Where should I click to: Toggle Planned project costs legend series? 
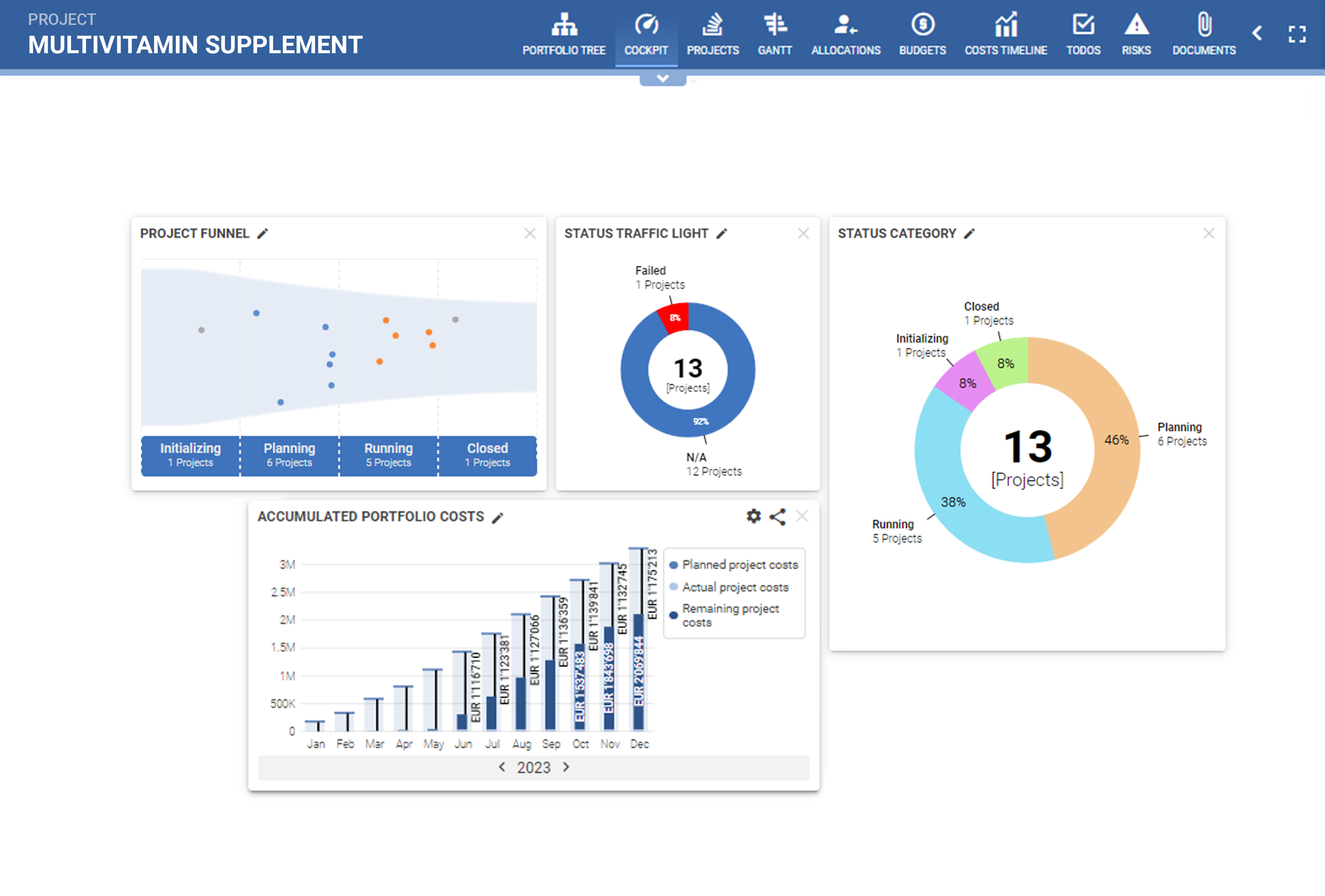[734, 565]
